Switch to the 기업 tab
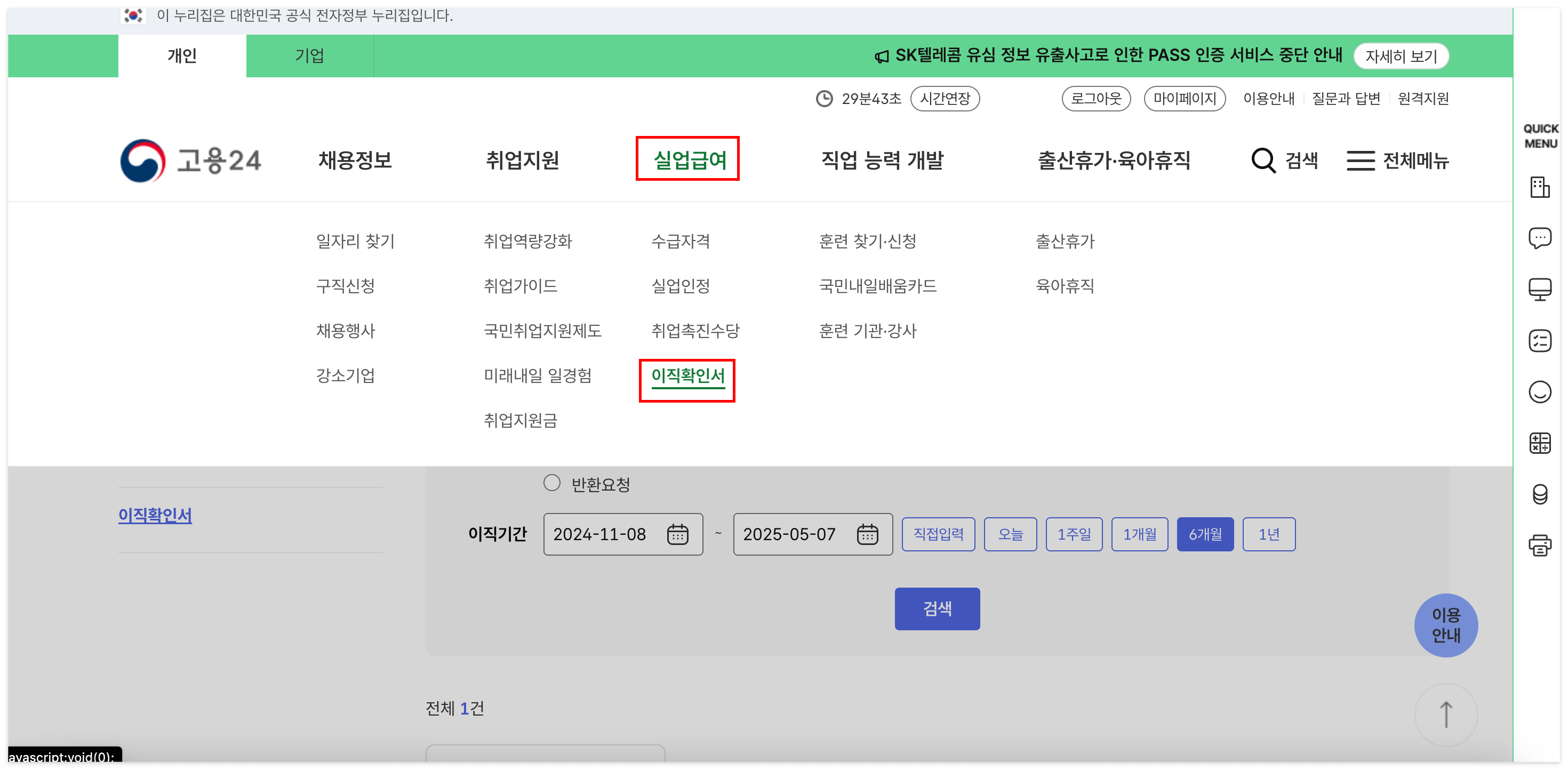The image size is (1568, 770). point(310,56)
